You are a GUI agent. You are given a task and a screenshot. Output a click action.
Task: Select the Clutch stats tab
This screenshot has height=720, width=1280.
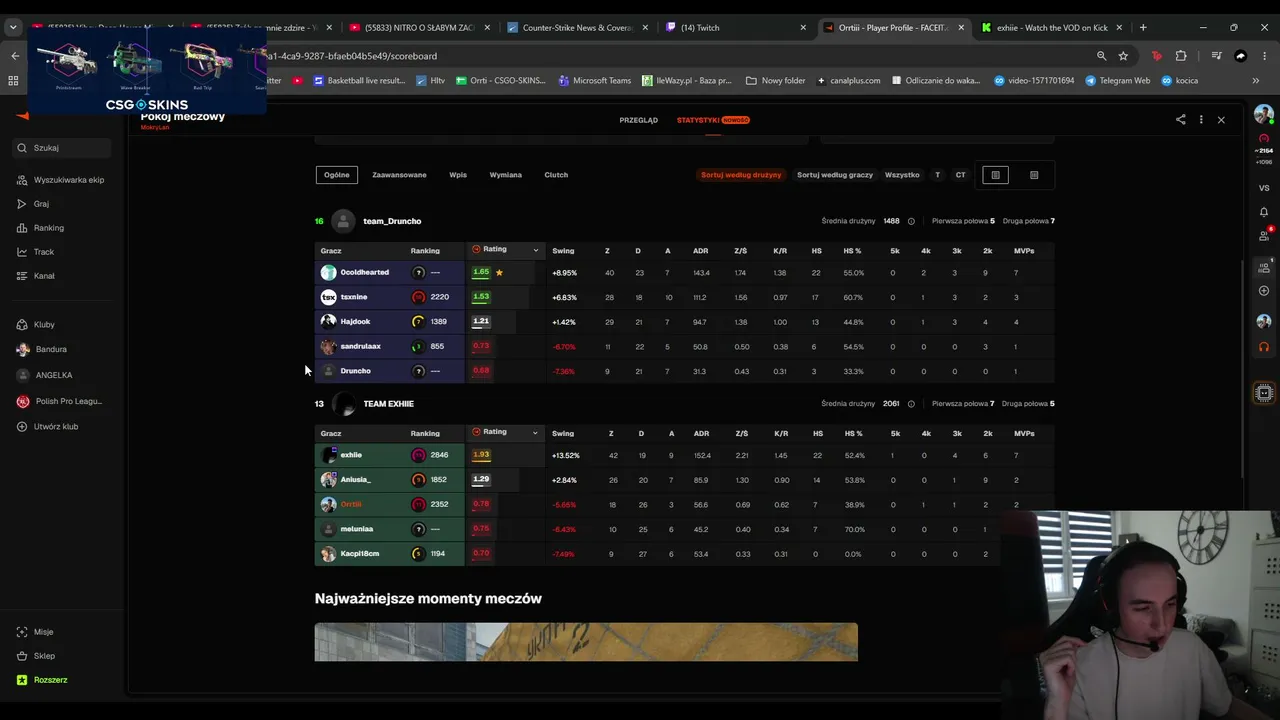556,175
